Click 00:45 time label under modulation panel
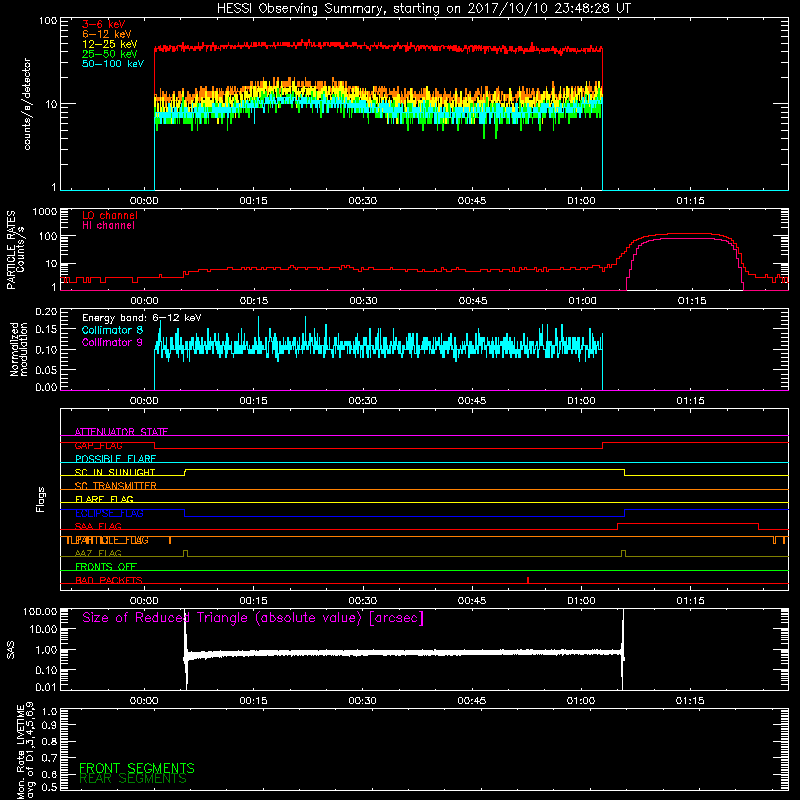The image size is (800, 800). 472,401
